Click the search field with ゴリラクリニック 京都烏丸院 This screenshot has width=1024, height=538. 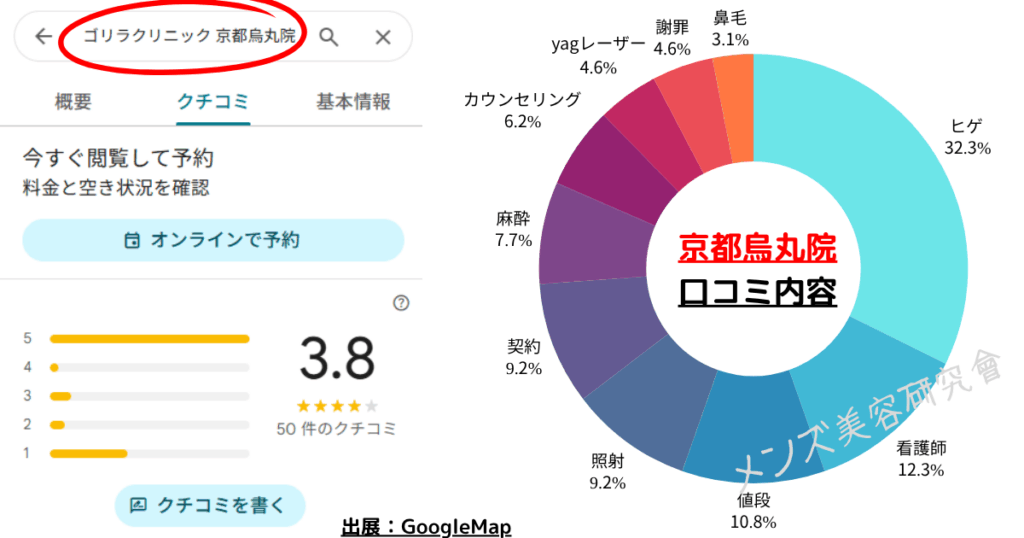point(189,36)
